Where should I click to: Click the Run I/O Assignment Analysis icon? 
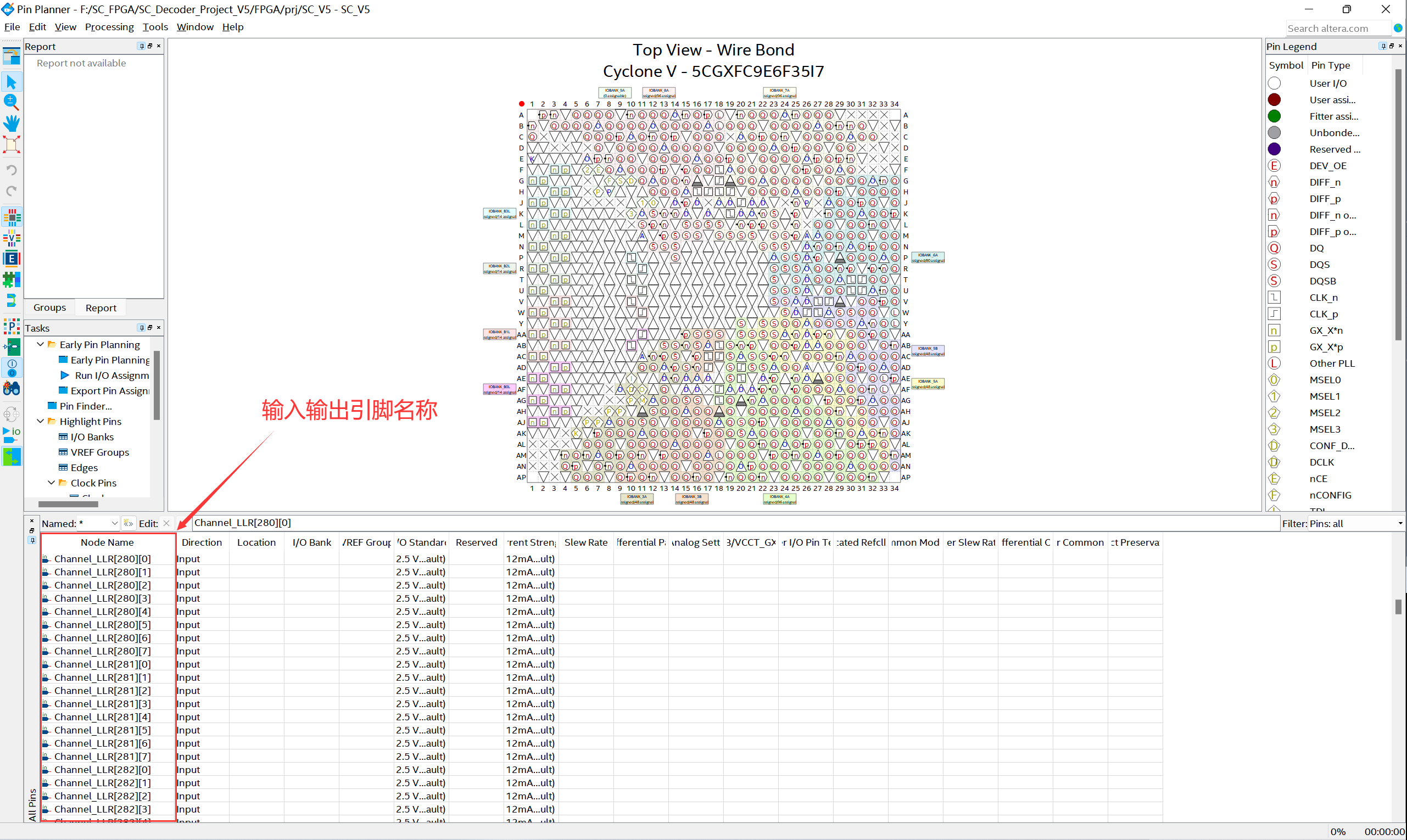[x=12, y=433]
